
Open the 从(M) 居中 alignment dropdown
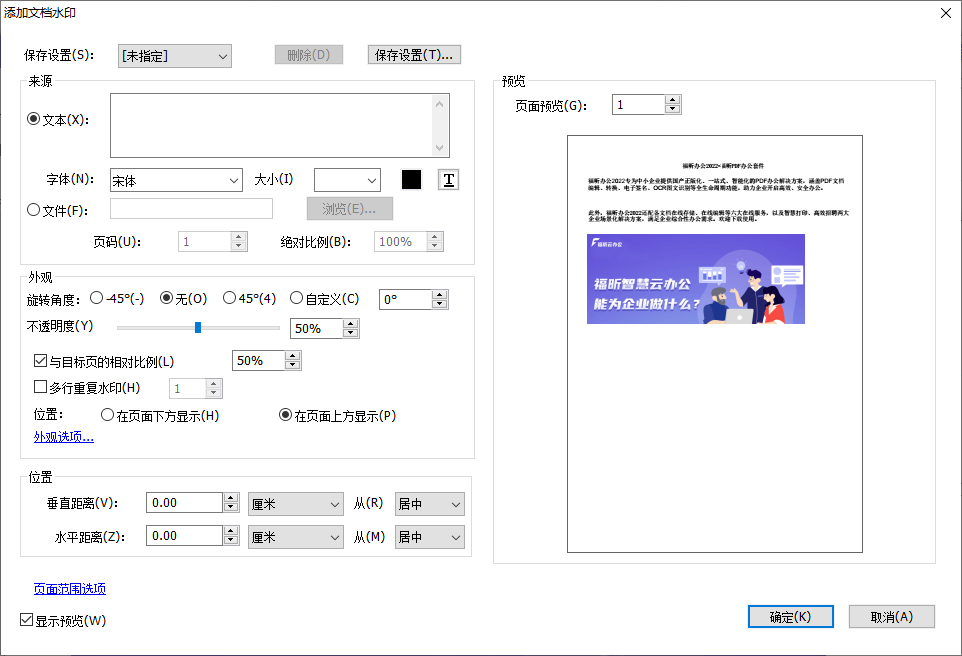click(429, 536)
